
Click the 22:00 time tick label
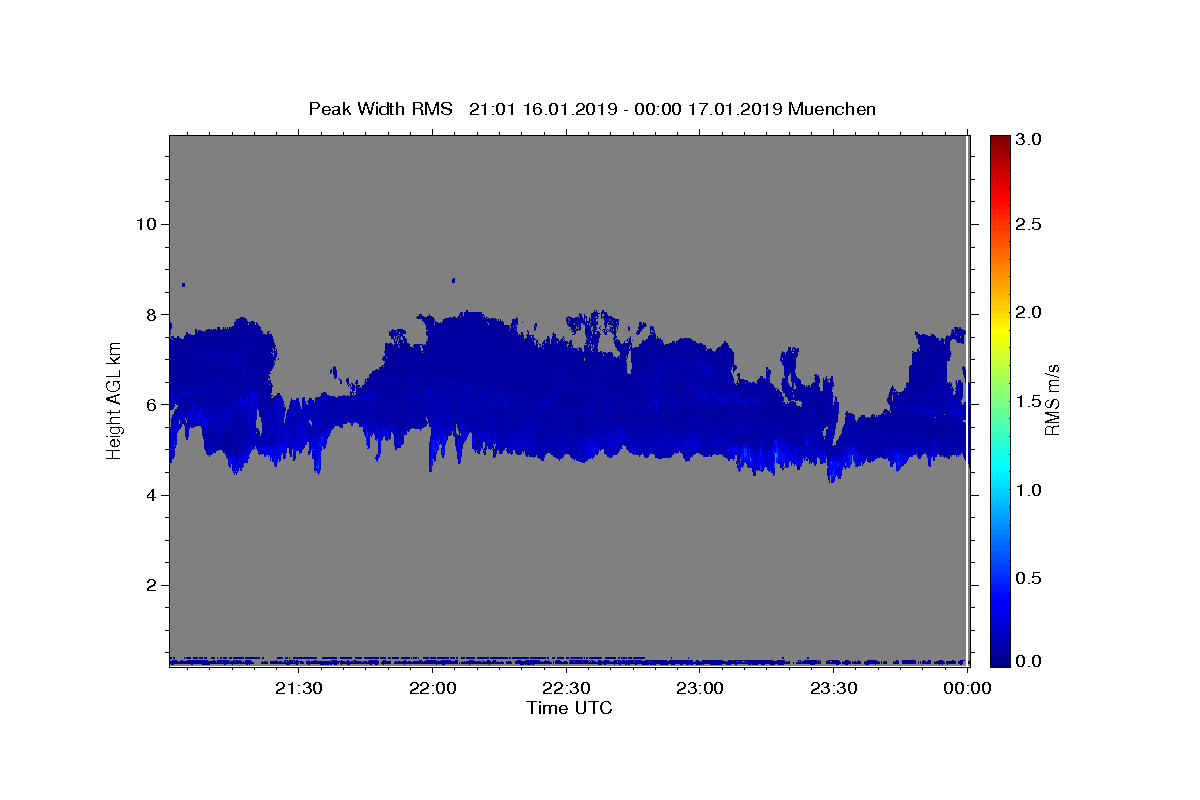[x=433, y=688]
